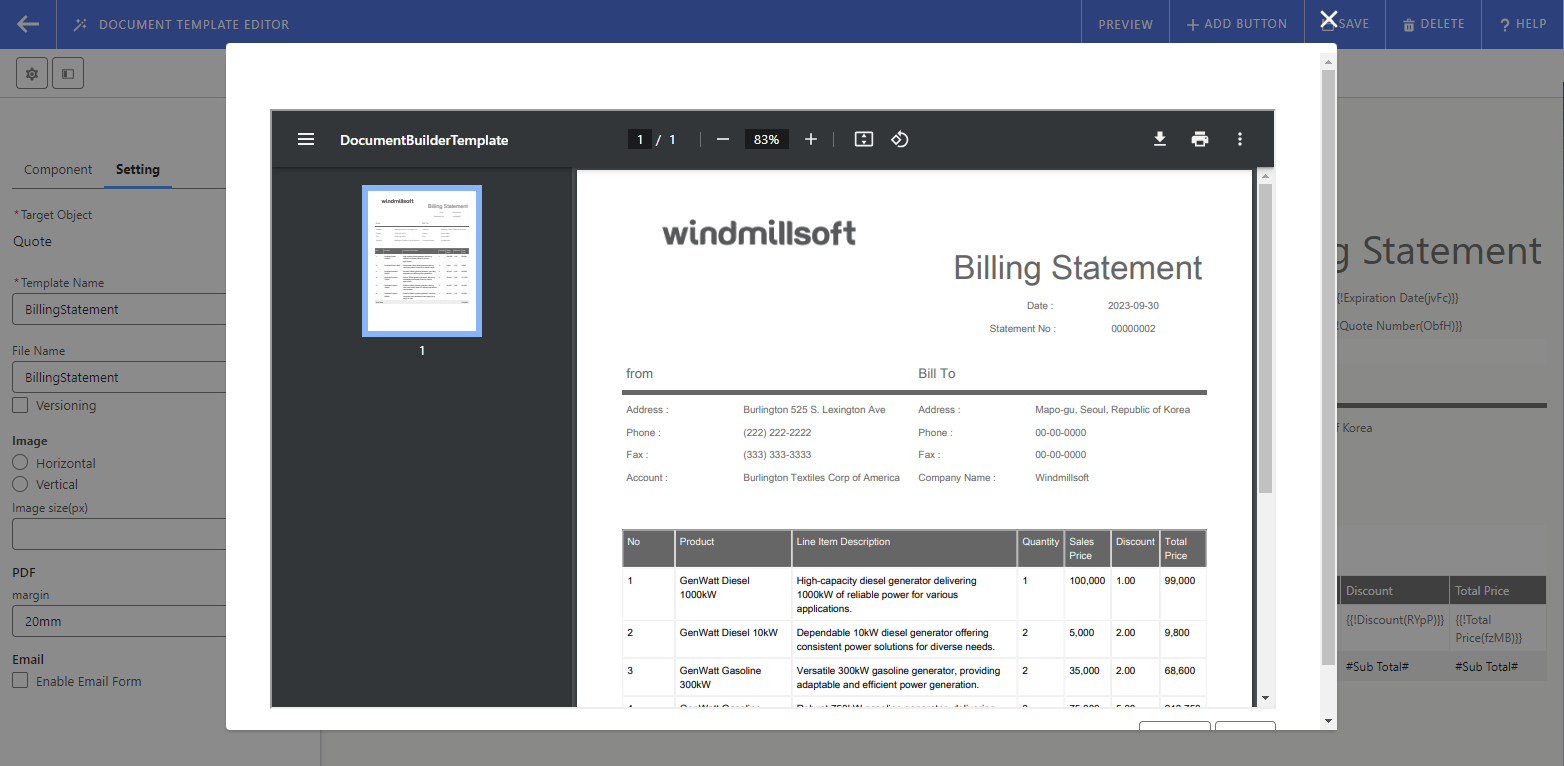Check the Enable Email Form box
This screenshot has width=1564, height=766.
[x=20, y=681]
